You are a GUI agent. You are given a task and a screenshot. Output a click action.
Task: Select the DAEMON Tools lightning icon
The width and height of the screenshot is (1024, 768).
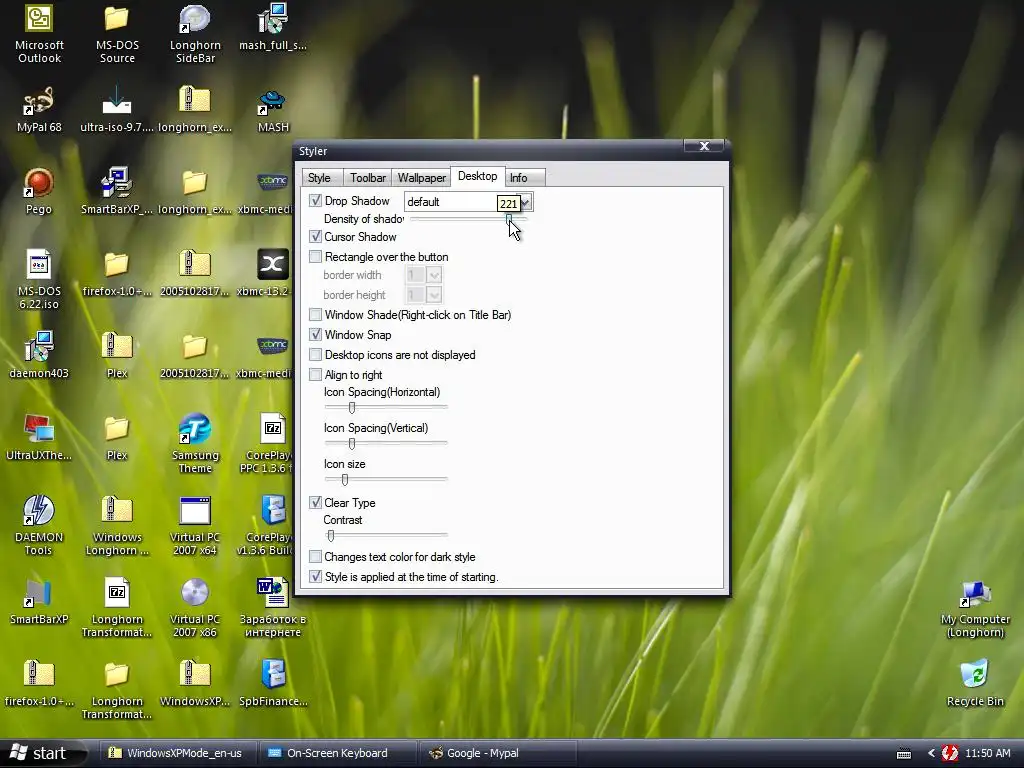(x=39, y=511)
